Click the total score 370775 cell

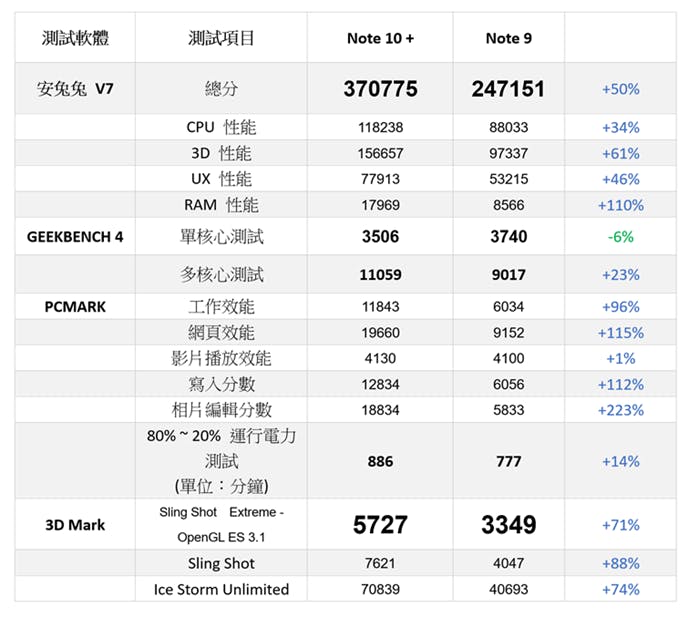(x=380, y=89)
